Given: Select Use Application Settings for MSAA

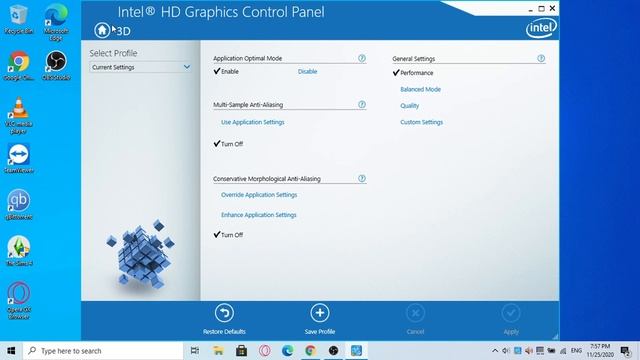Looking at the screenshot, I should click(253, 122).
